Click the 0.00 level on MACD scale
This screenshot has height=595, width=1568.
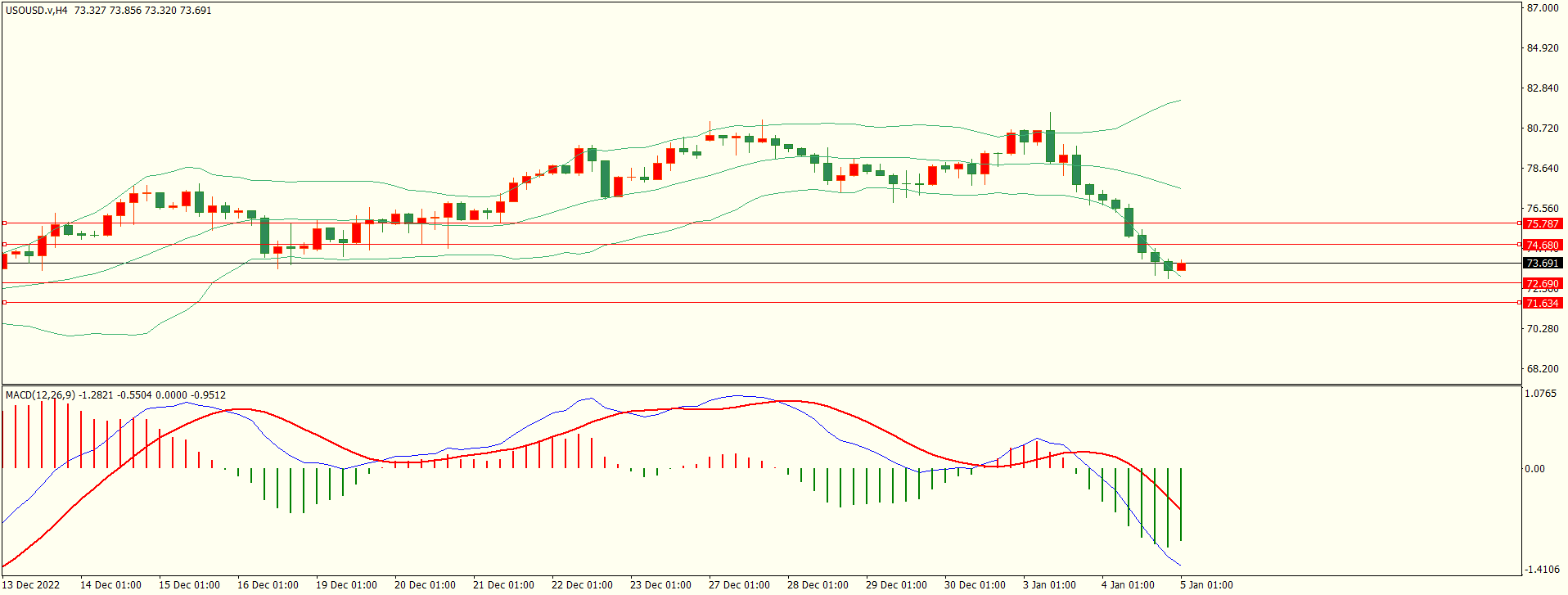point(1534,469)
